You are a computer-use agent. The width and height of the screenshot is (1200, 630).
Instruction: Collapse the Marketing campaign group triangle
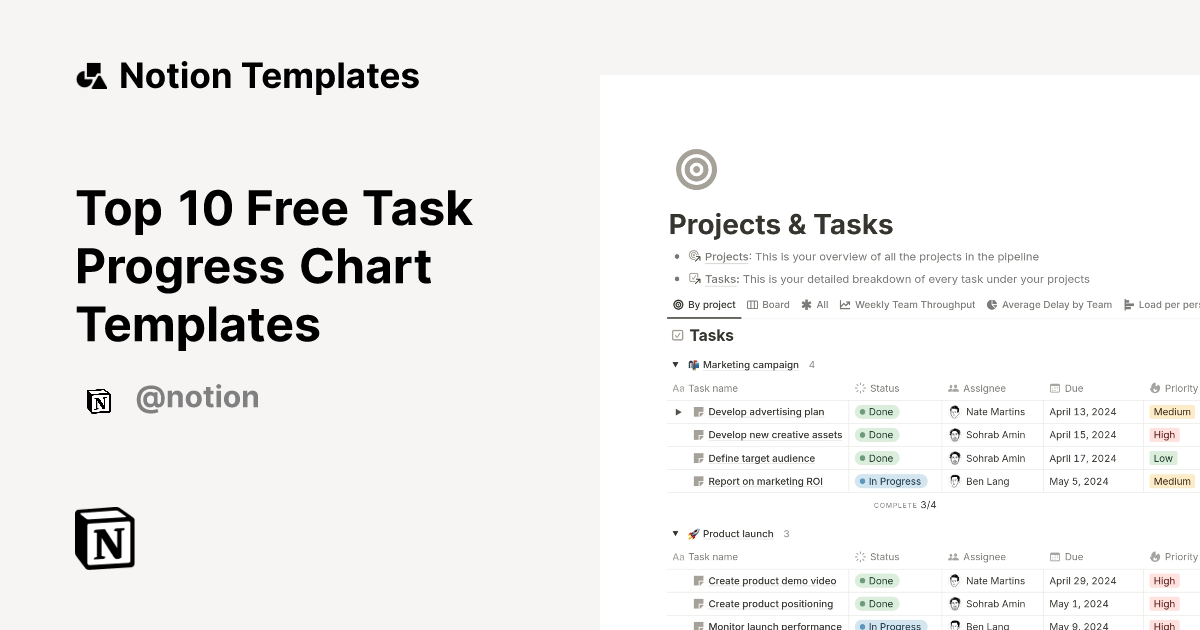click(675, 364)
